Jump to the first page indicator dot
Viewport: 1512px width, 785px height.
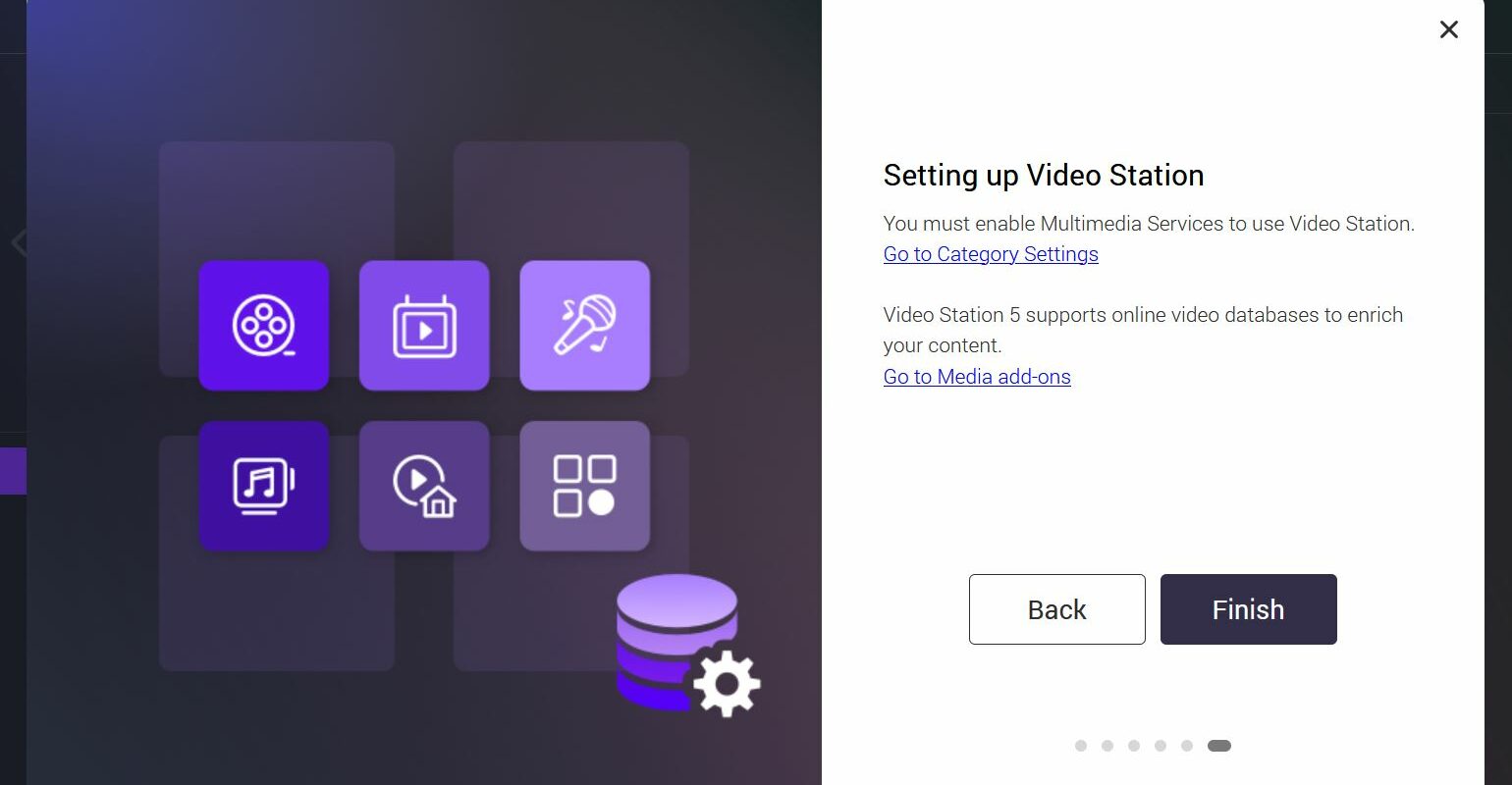(x=1081, y=746)
